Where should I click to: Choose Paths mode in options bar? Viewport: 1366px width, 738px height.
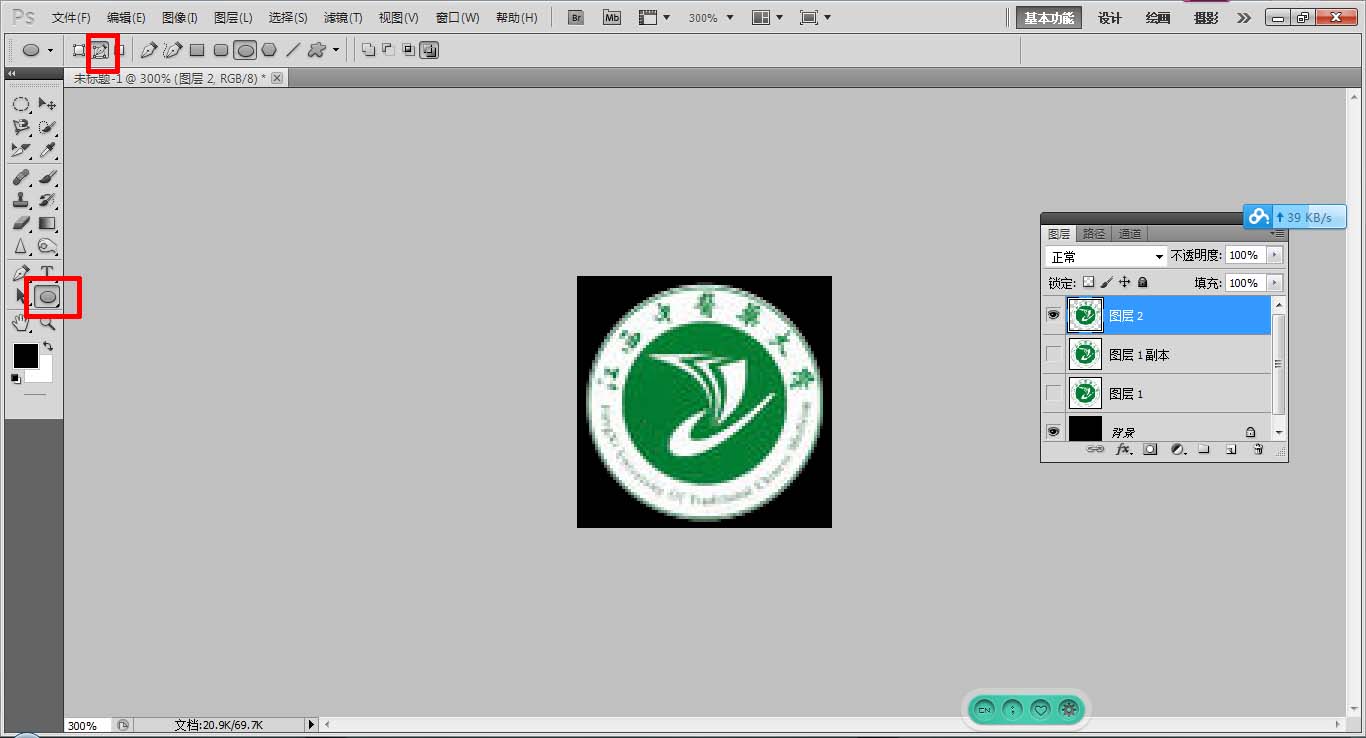(x=100, y=50)
